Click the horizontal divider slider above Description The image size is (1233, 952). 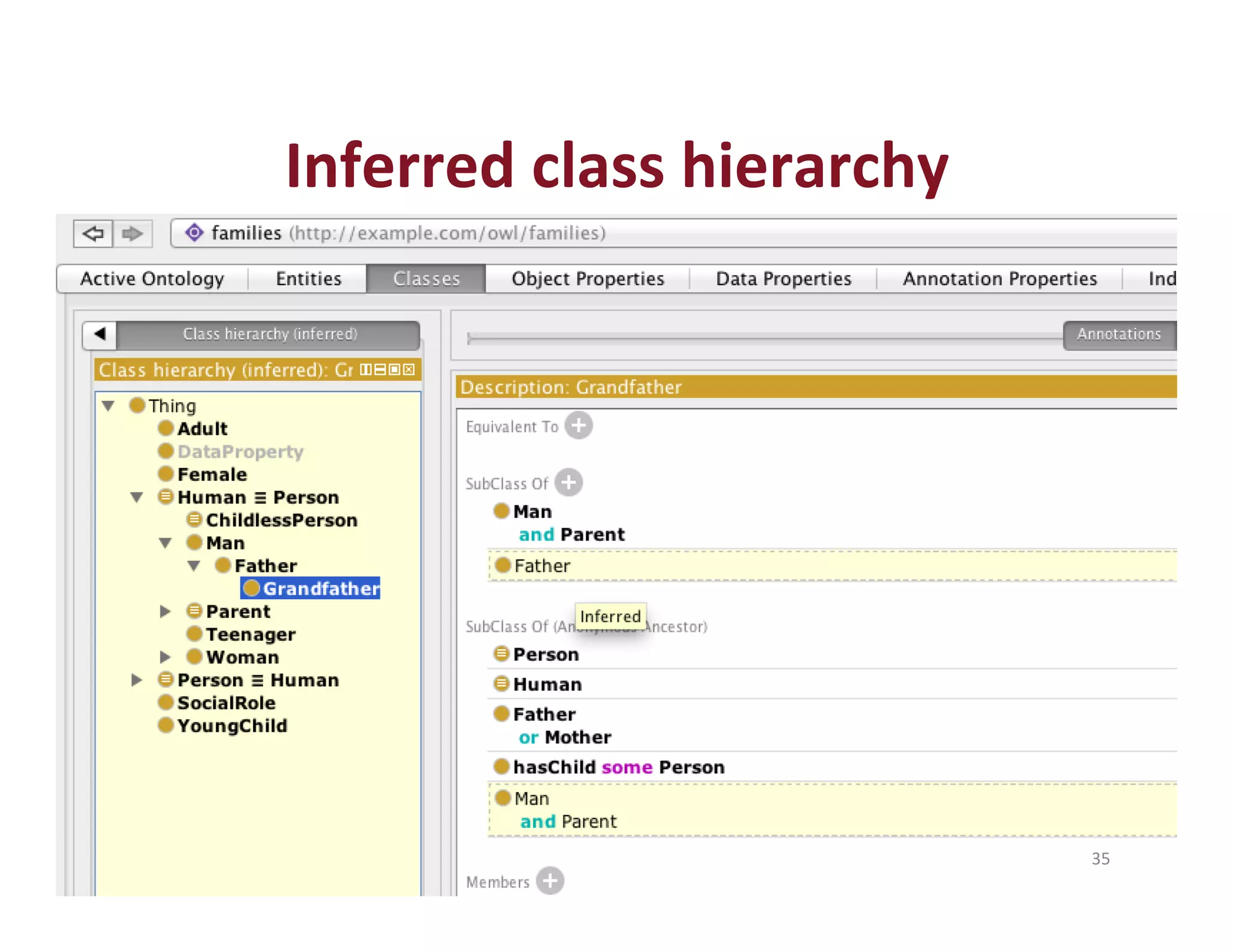pos(765,338)
